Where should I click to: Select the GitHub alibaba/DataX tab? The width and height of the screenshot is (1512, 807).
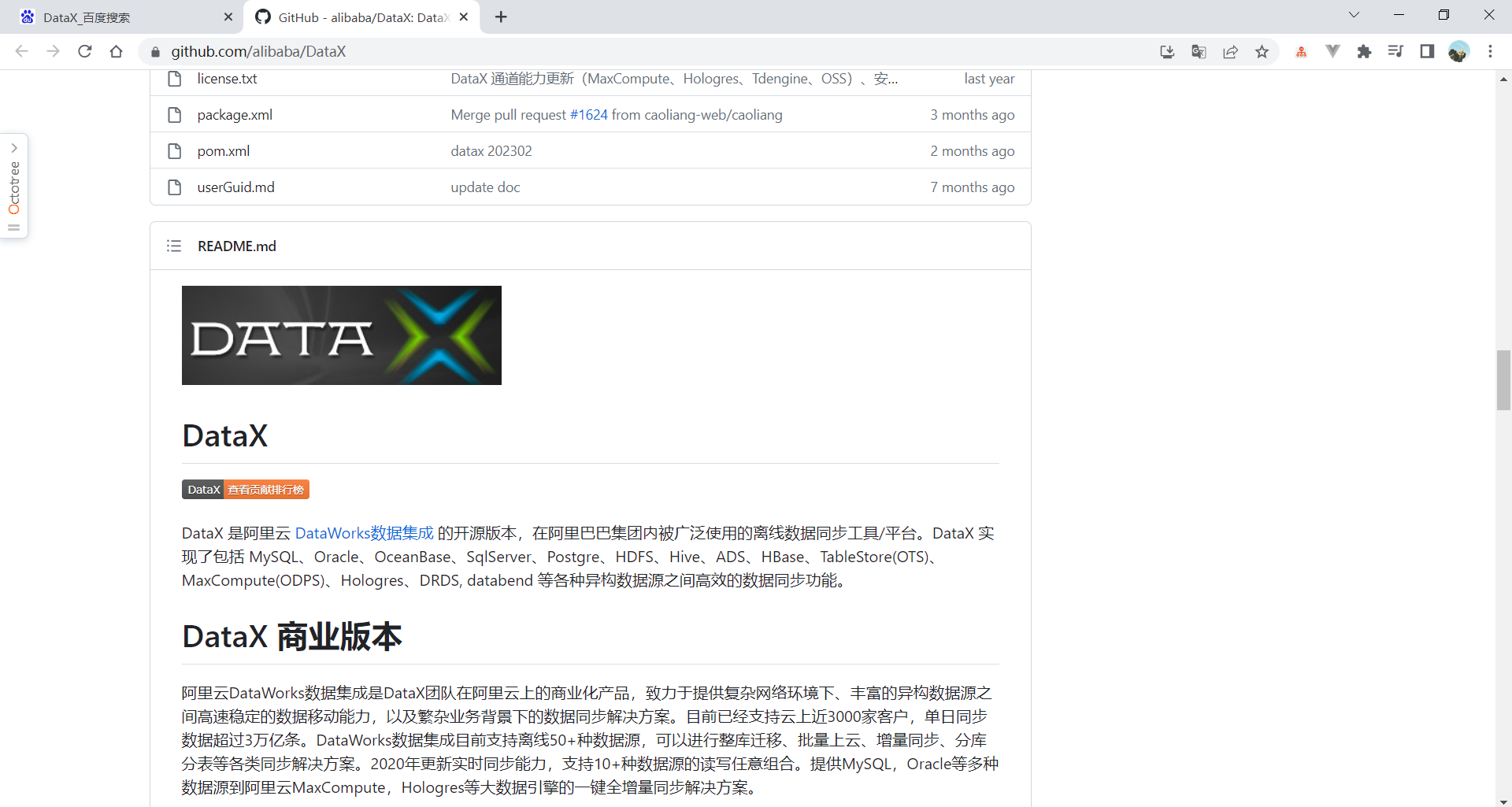pos(363,17)
